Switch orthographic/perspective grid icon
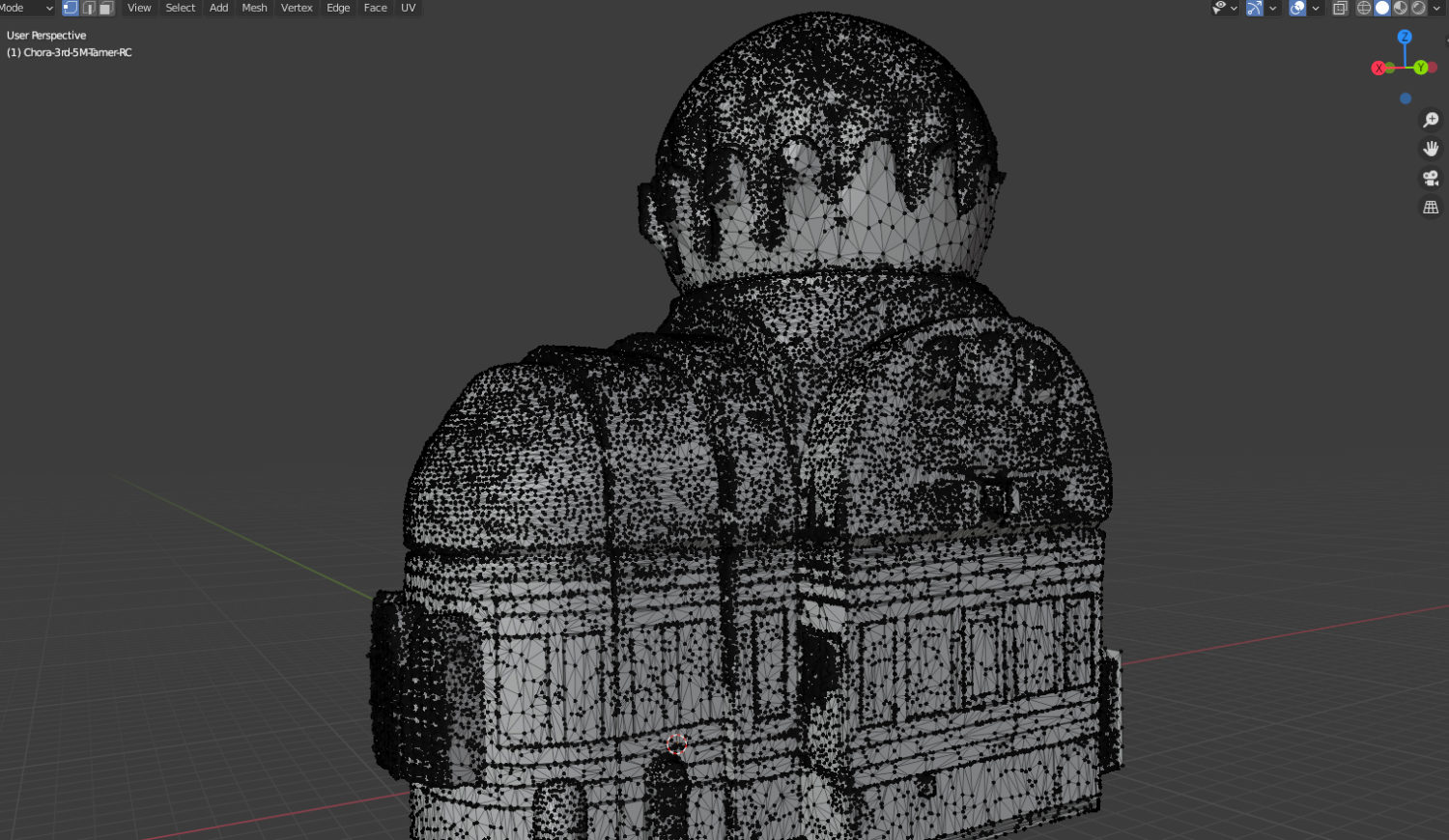 click(x=1431, y=208)
